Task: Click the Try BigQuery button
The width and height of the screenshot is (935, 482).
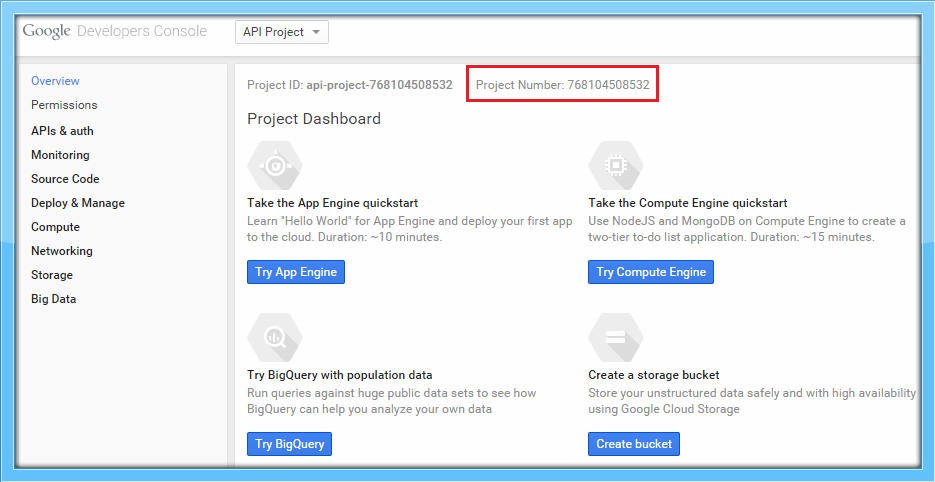Action: pos(289,444)
